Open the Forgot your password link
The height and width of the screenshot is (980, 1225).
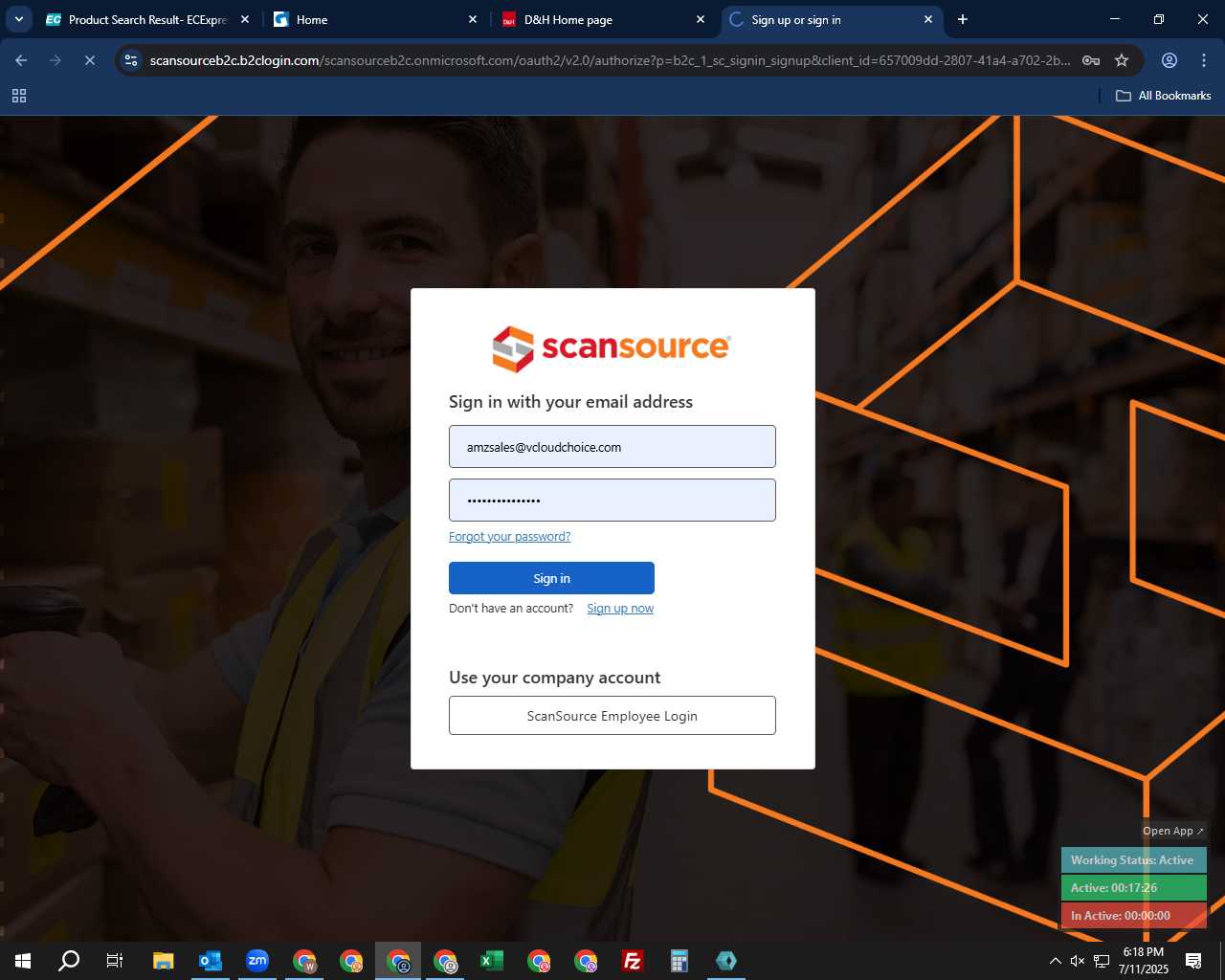(x=509, y=537)
